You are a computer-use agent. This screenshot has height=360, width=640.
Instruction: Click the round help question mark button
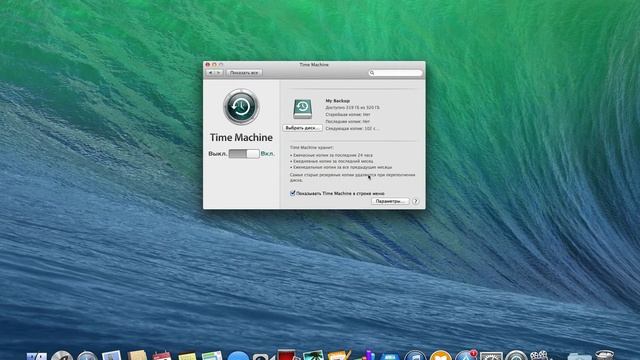pos(416,201)
